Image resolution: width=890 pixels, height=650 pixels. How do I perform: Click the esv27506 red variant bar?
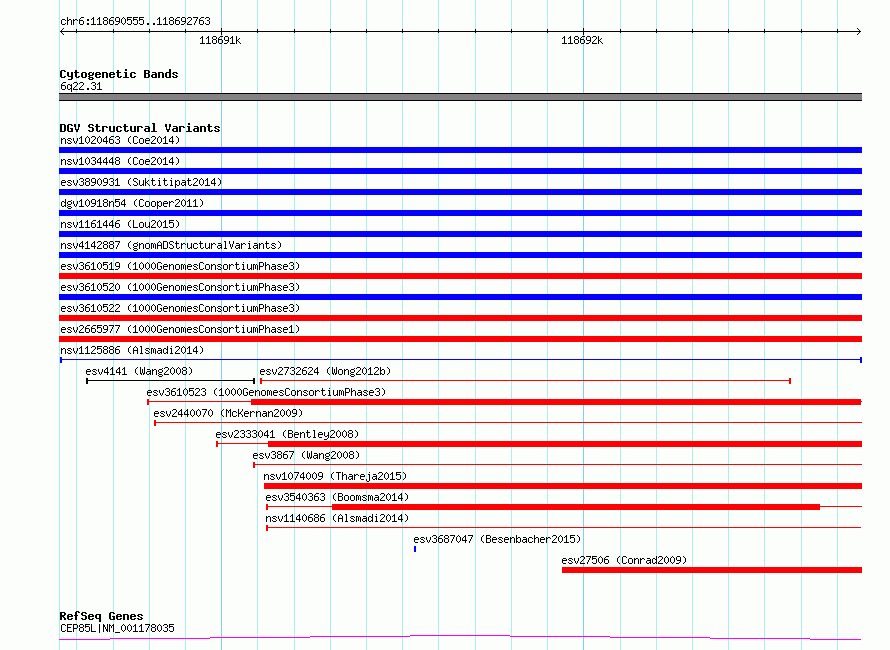712,570
